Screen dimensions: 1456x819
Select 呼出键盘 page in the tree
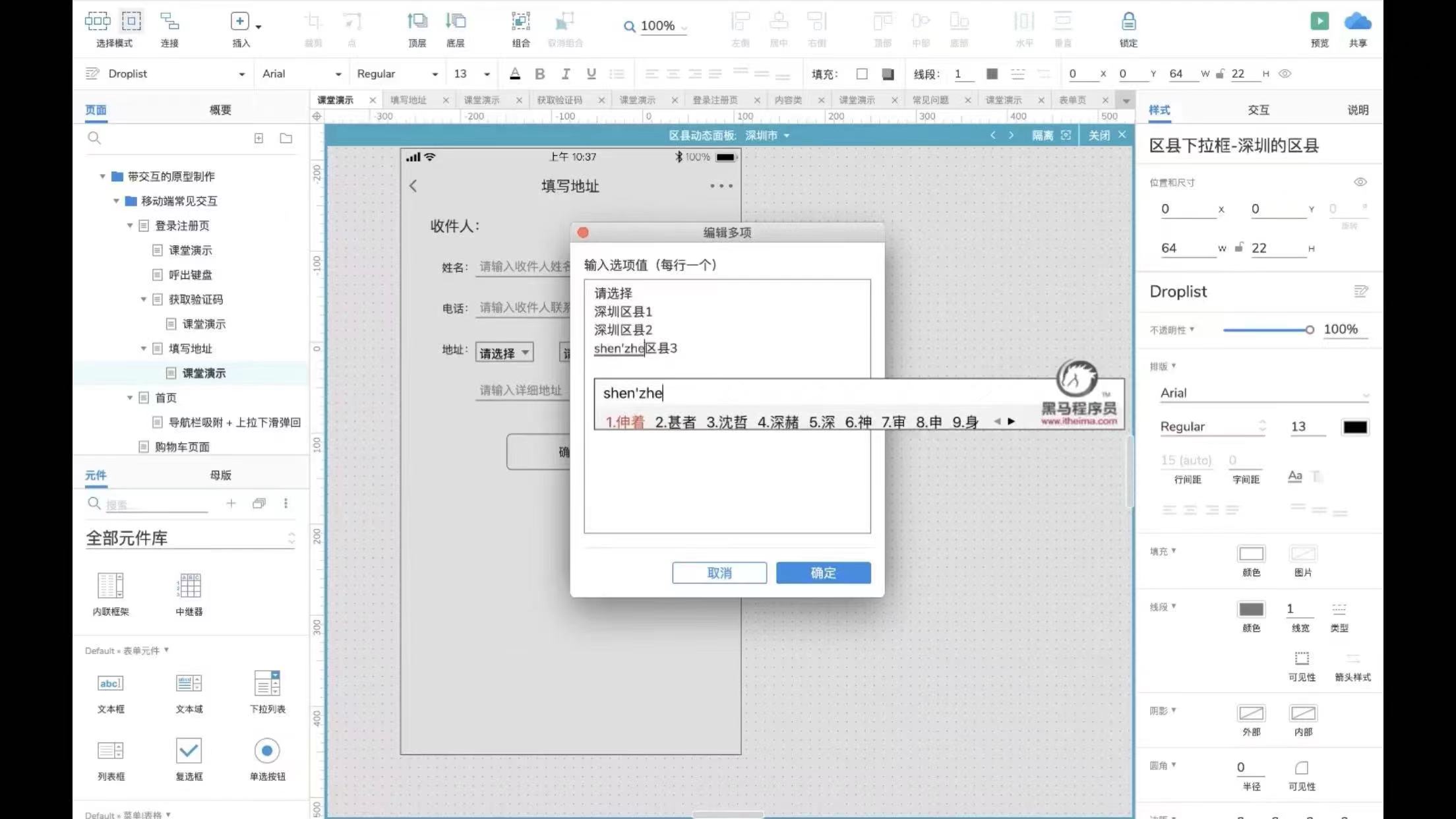pyautogui.click(x=190, y=275)
